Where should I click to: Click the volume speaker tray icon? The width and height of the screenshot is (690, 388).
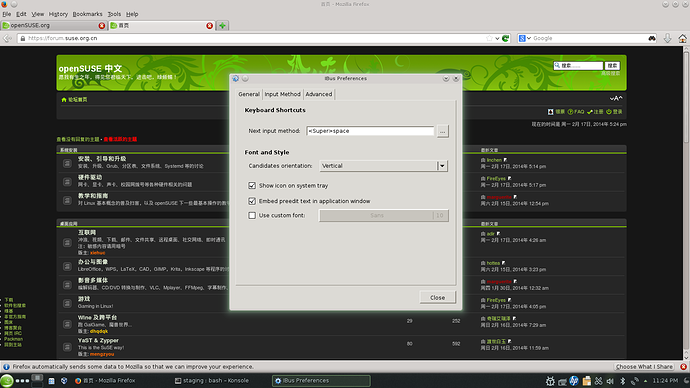pyautogui.click(x=610, y=381)
